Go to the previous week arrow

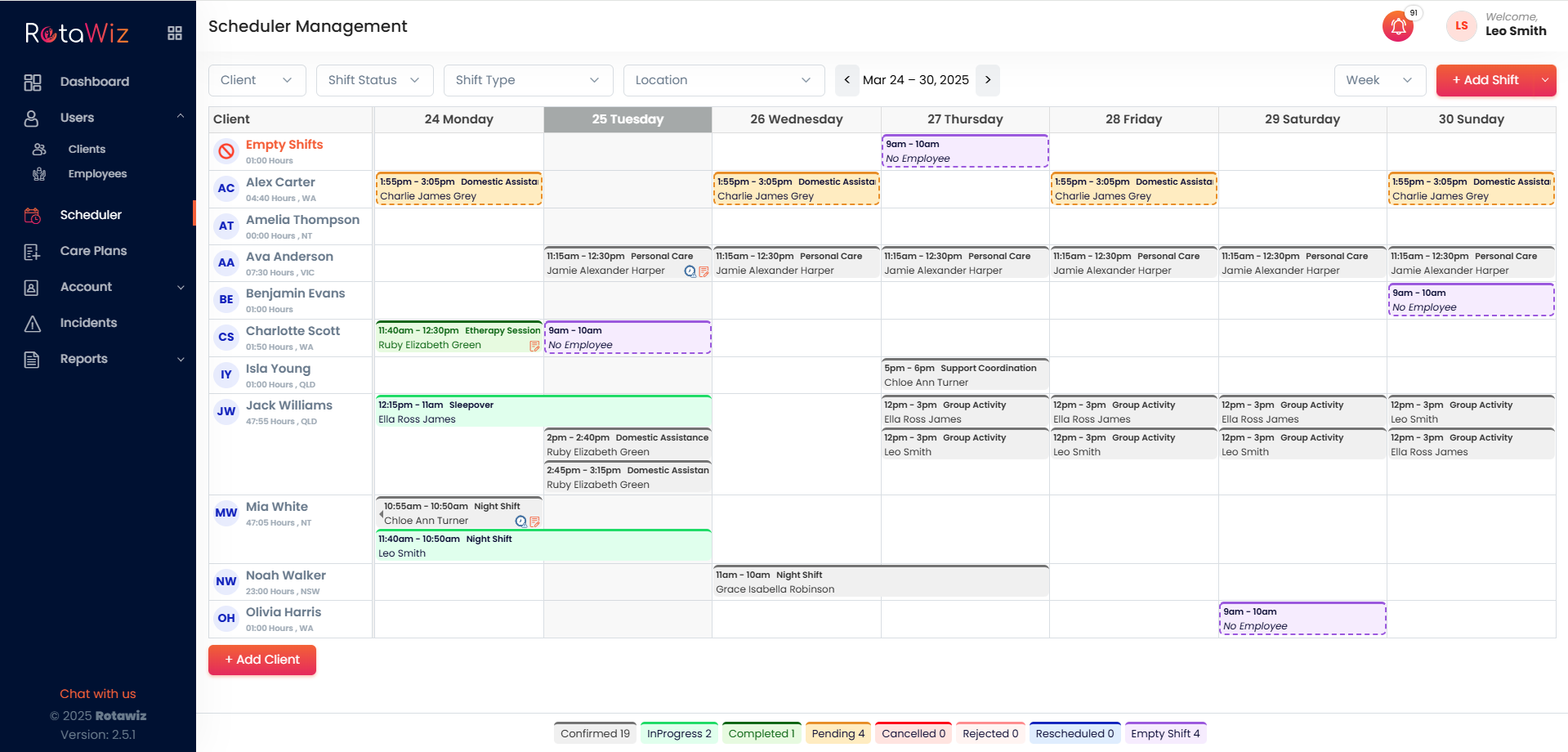[847, 80]
